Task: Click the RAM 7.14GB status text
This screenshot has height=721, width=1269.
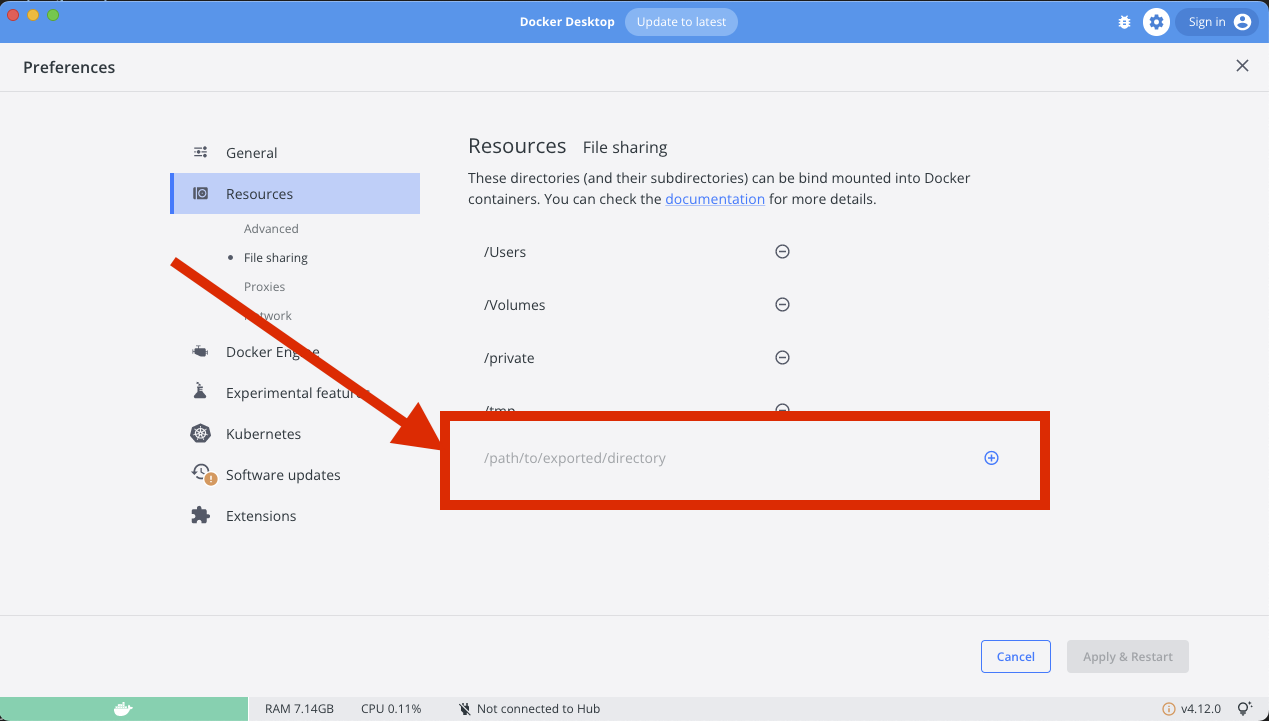Action: [x=299, y=709]
